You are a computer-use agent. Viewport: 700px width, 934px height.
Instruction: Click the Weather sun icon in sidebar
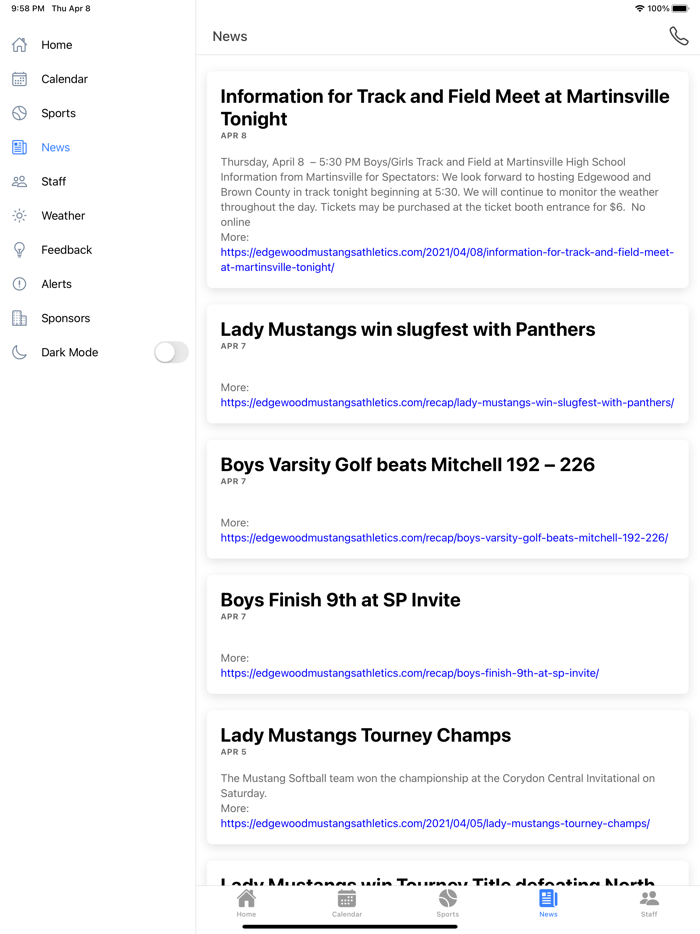(x=20, y=216)
